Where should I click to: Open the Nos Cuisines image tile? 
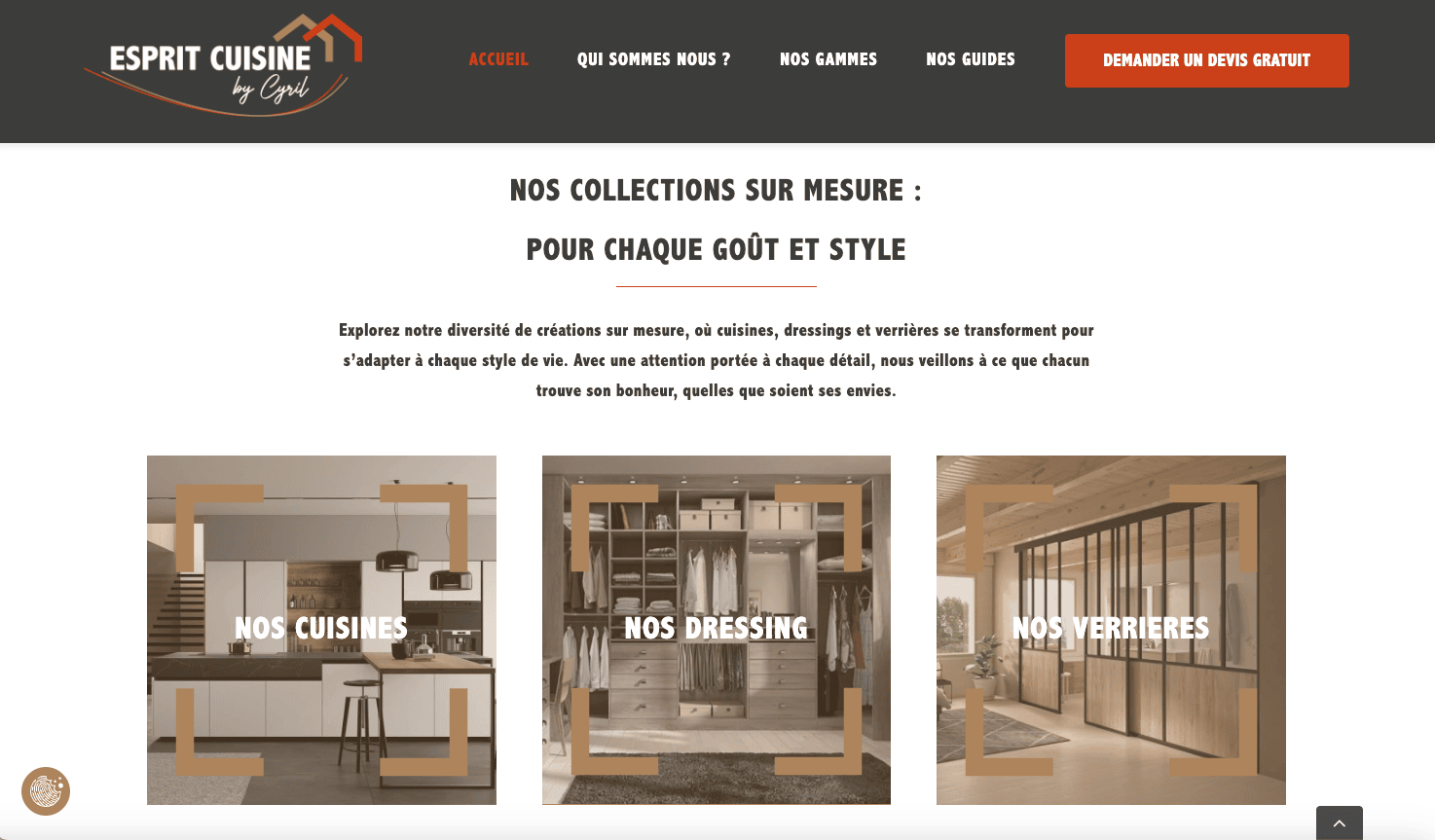tap(321, 630)
